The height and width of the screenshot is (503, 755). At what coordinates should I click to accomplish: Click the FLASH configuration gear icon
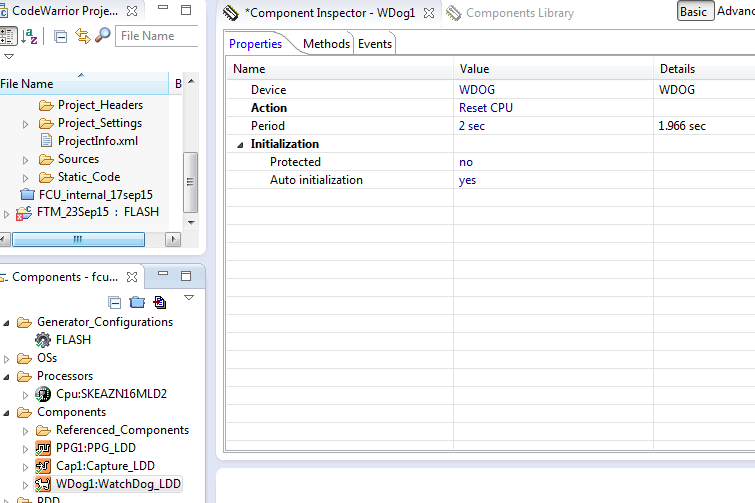43,340
